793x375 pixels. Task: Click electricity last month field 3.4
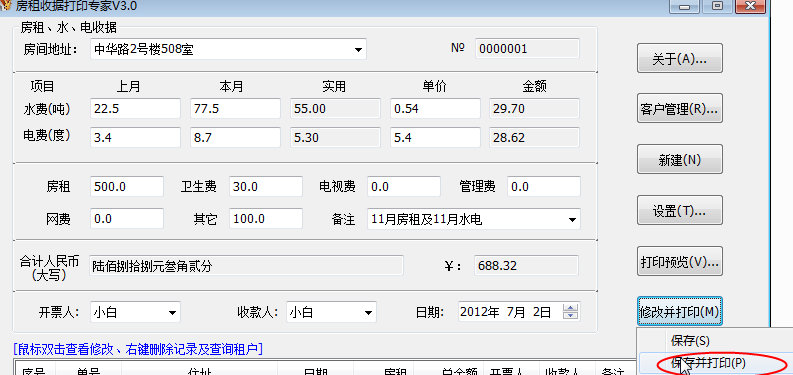pyautogui.click(x=135, y=137)
